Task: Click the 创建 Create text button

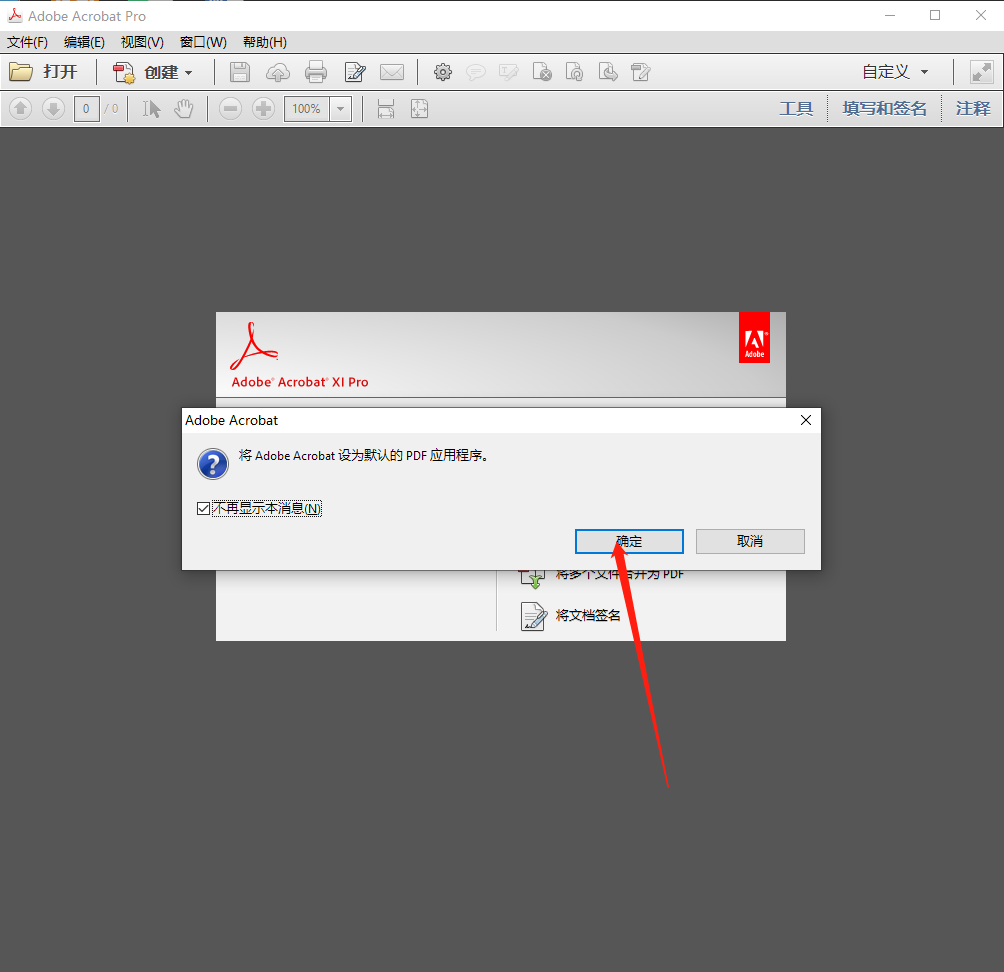Action: click(x=161, y=72)
